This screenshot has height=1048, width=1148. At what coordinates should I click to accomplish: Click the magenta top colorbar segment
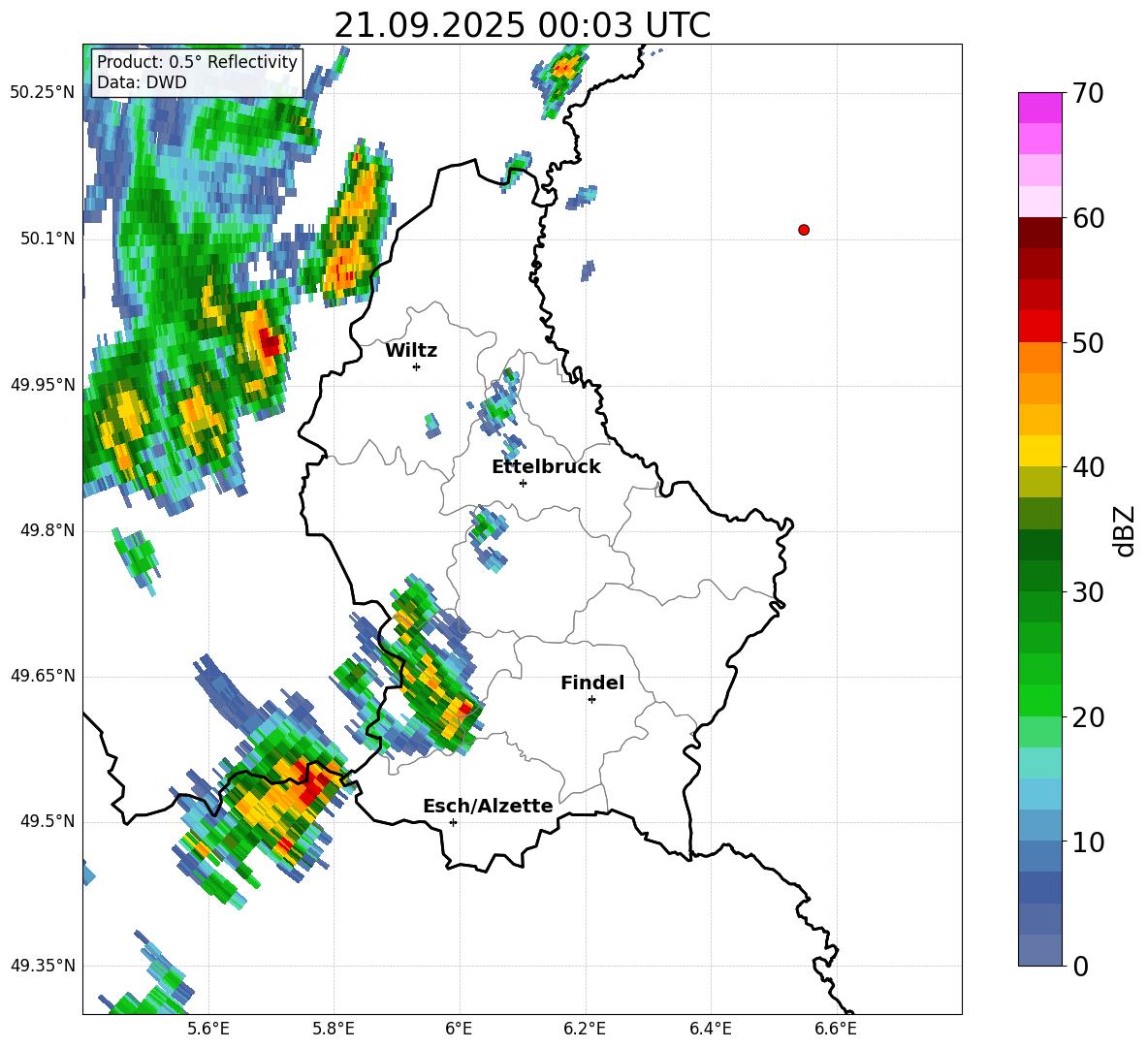[1039, 109]
